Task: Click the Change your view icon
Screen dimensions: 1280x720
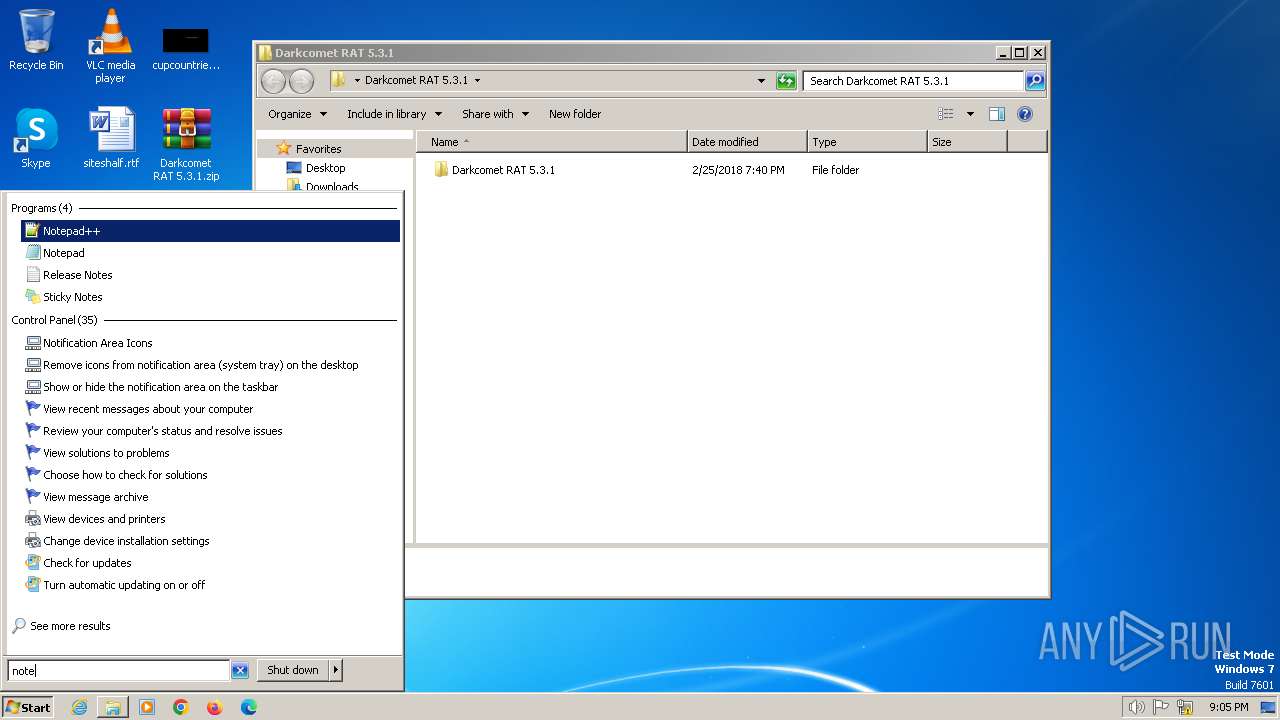Action: point(946,114)
